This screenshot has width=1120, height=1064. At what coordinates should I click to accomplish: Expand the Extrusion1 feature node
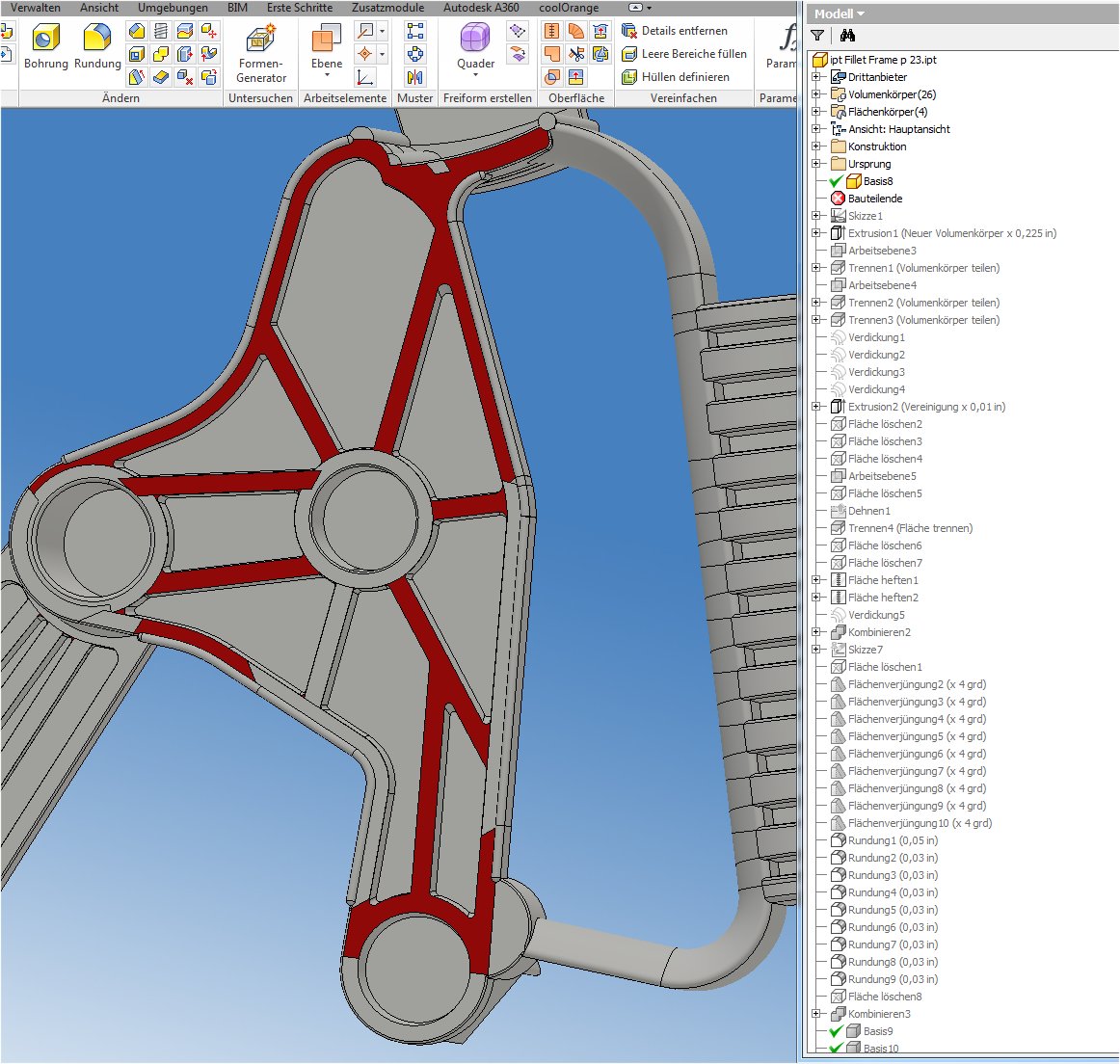coord(816,233)
